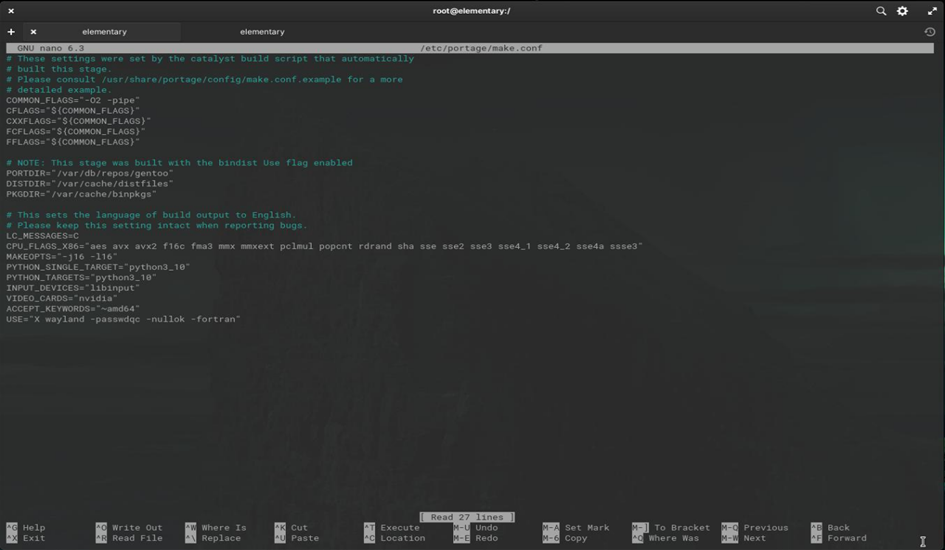Maximize the terminal window
This screenshot has height=550, width=945.
coord(931,11)
